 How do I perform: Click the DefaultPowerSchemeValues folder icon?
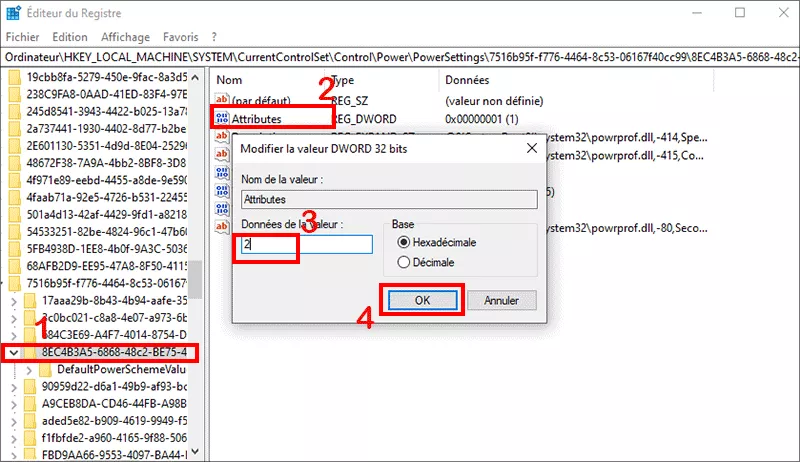pos(45,370)
